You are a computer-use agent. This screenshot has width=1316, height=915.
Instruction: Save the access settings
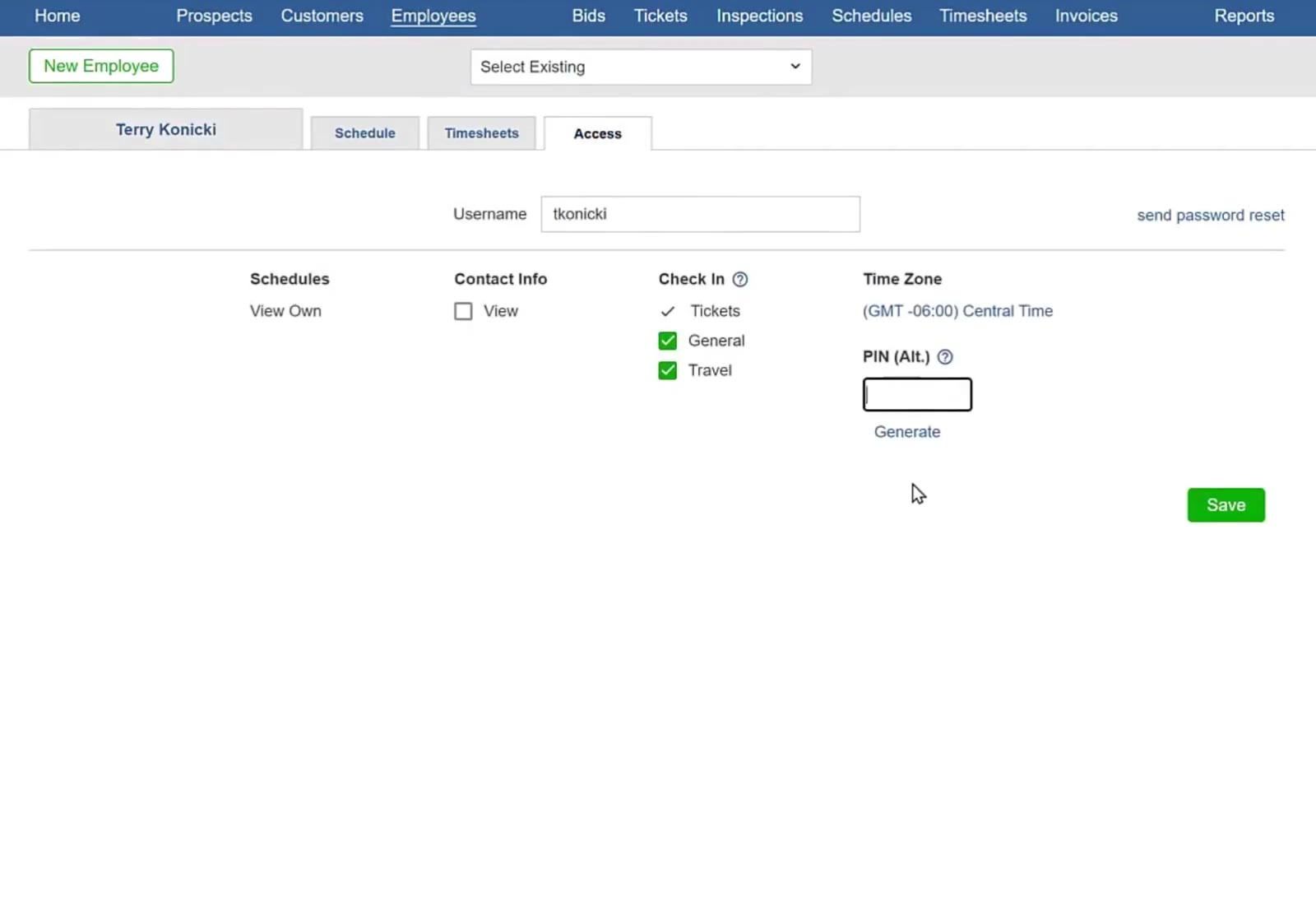[x=1226, y=505]
